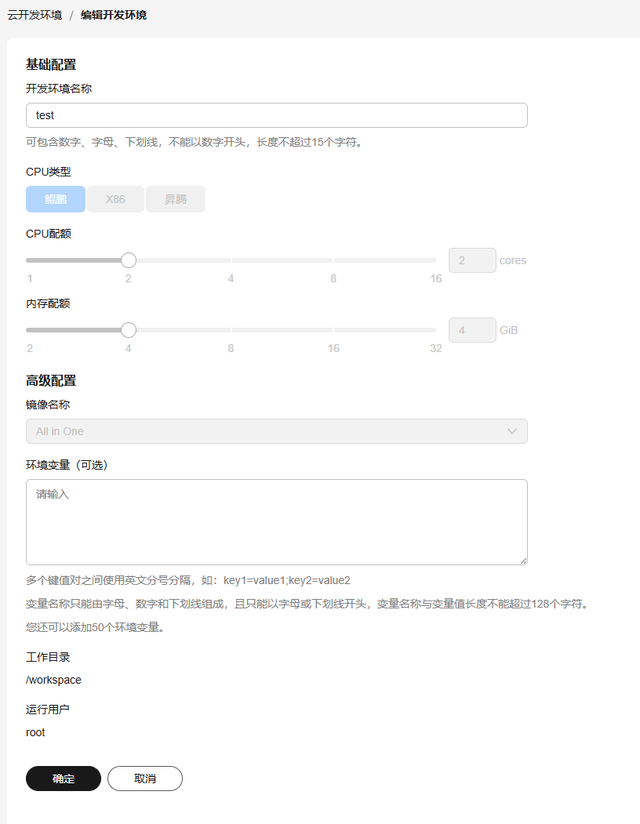Set CPU配额 slider to the 16 mark
640x824 pixels.
tap(435, 260)
